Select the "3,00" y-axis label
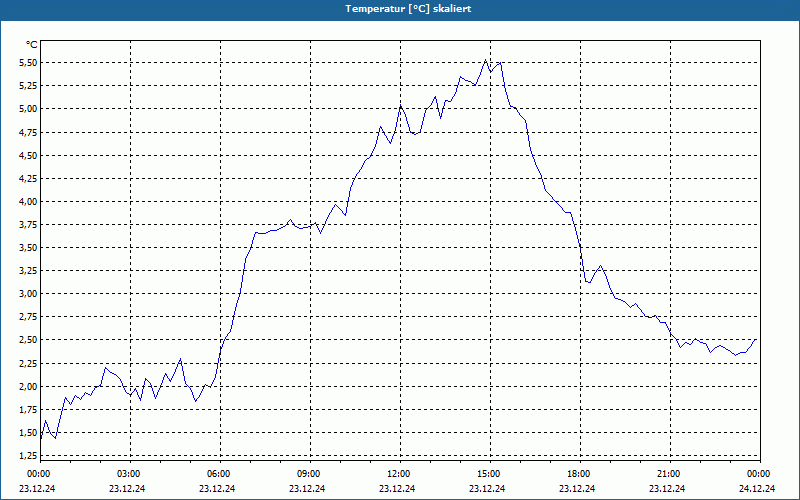 28,294
